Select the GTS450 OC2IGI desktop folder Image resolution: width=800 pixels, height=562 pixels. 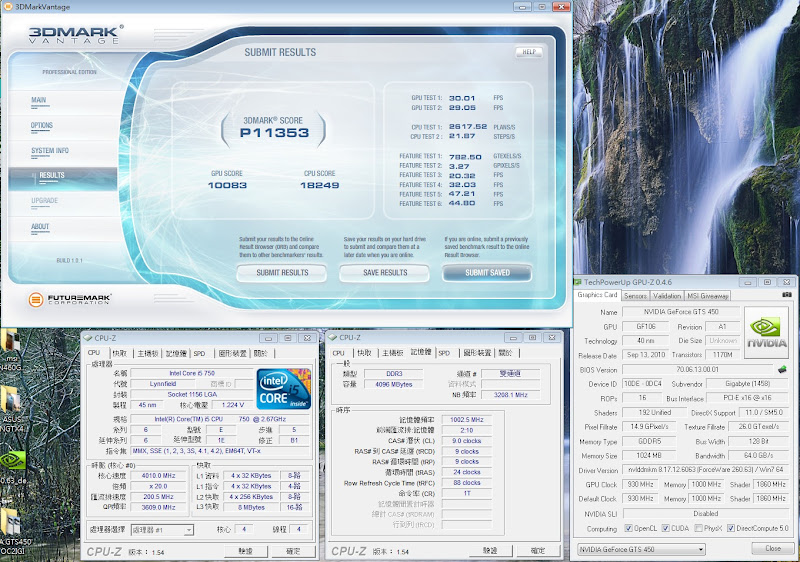[14, 531]
